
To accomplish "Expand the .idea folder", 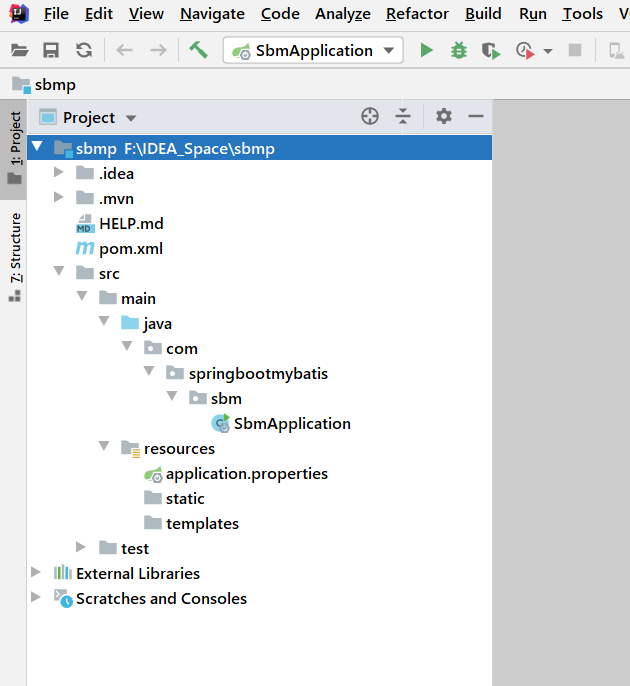I will 59,172.
